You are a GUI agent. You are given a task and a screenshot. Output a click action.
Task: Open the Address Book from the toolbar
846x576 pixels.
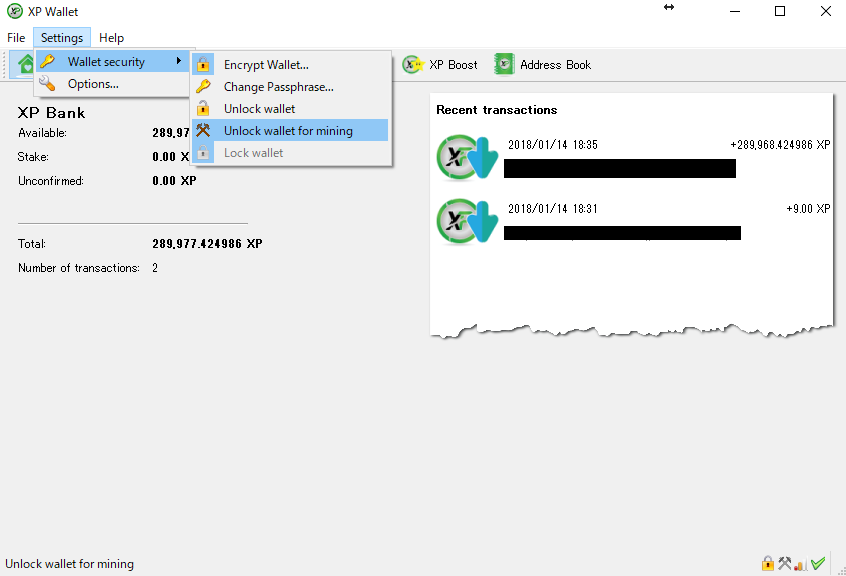click(x=543, y=65)
